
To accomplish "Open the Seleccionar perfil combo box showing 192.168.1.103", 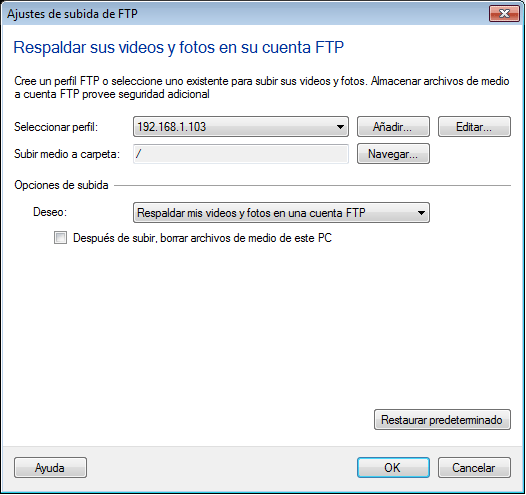I will click(x=241, y=127).
